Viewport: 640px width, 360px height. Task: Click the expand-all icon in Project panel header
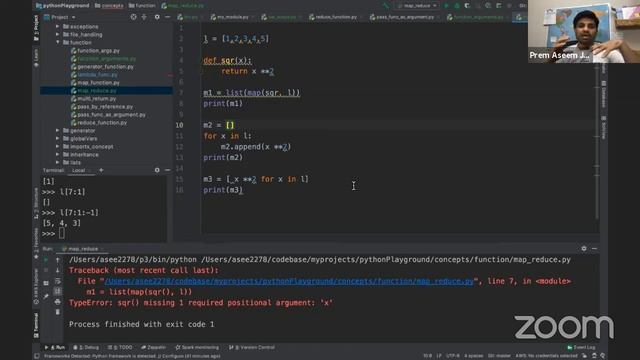144,17
